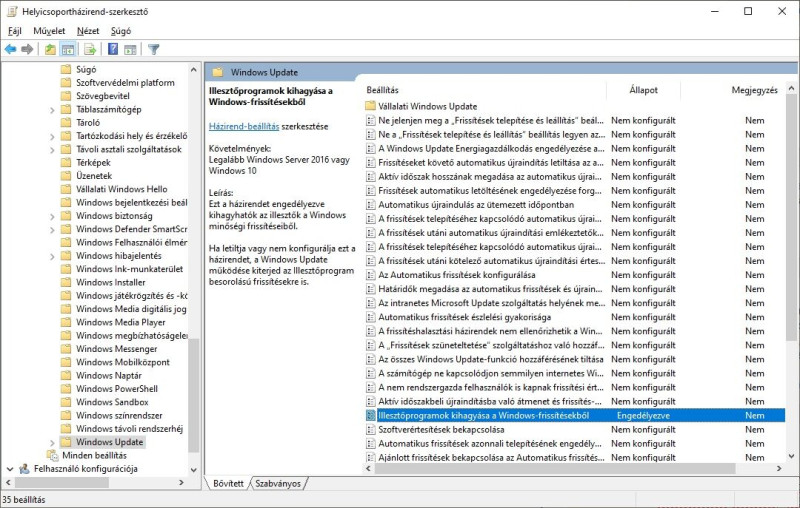The height and width of the screenshot is (508, 800).
Task: Go up one level with folder-arrow icon
Action: [x=50, y=49]
